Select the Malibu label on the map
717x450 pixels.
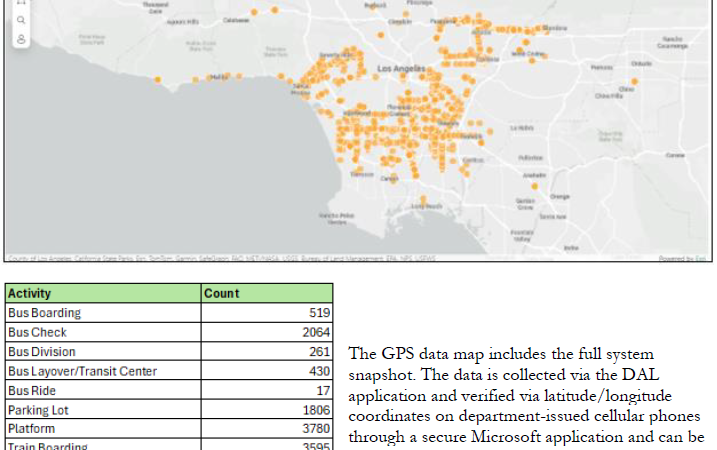(x=217, y=77)
